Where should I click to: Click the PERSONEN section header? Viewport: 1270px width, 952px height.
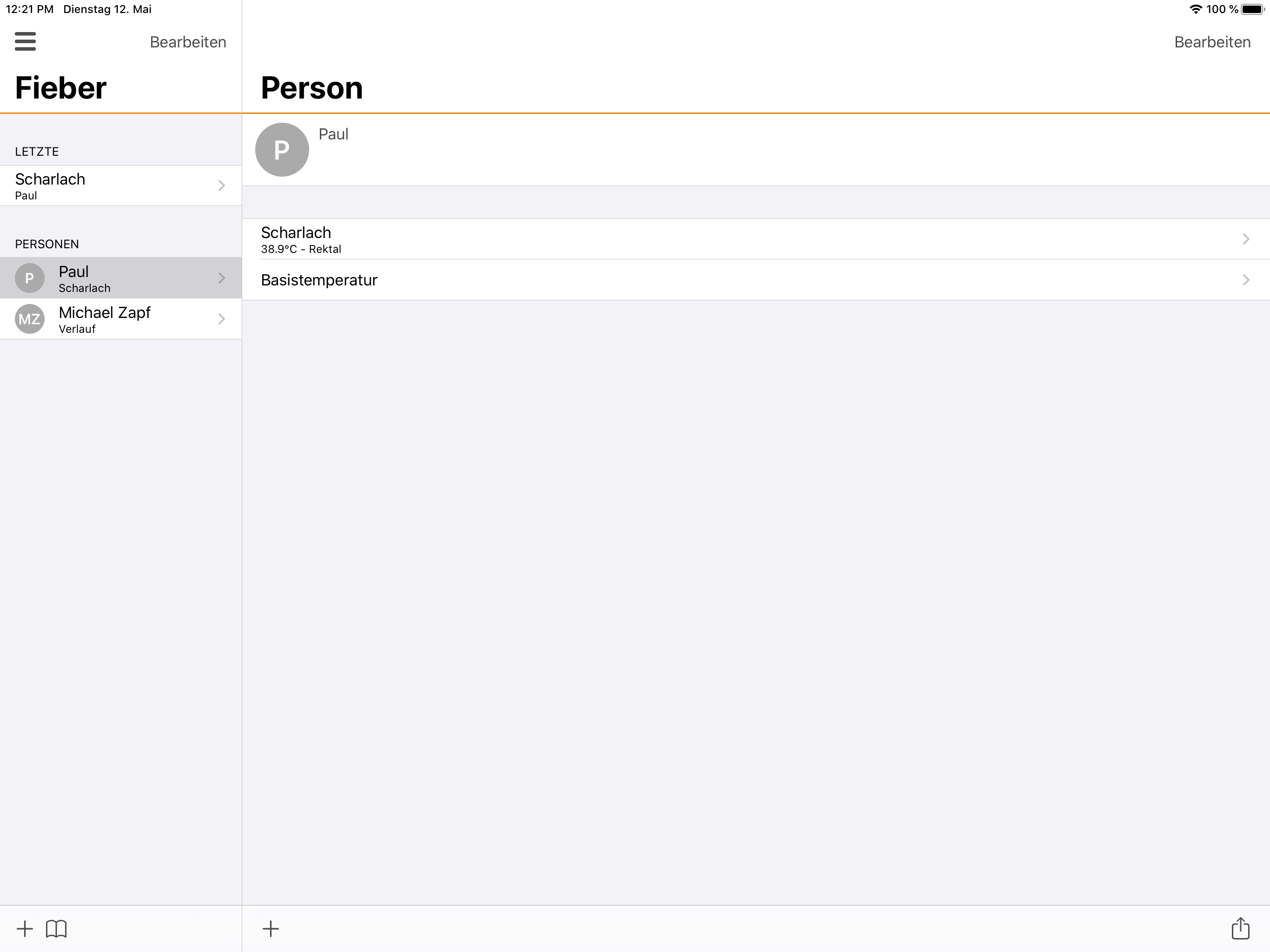point(46,244)
